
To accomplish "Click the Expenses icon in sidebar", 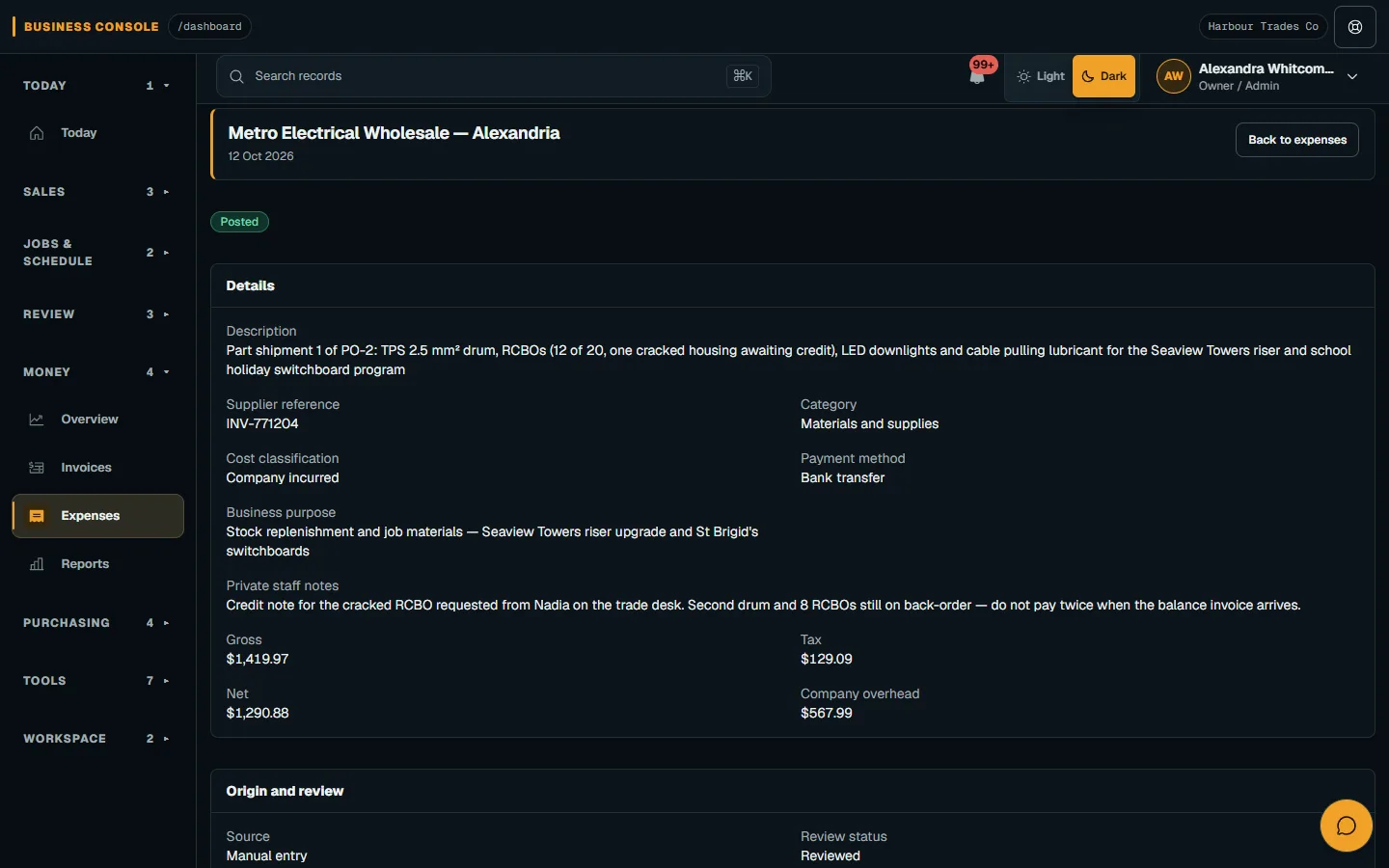I will pyautogui.click(x=37, y=516).
